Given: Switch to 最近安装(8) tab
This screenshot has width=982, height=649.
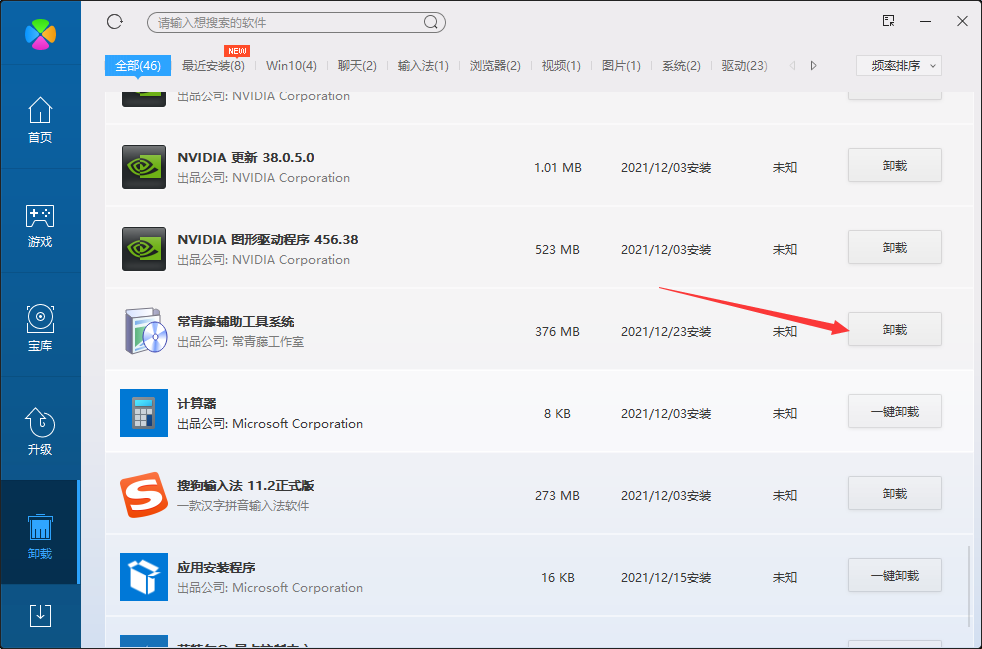Looking at the screenshot, I should [x=213, y=66].
